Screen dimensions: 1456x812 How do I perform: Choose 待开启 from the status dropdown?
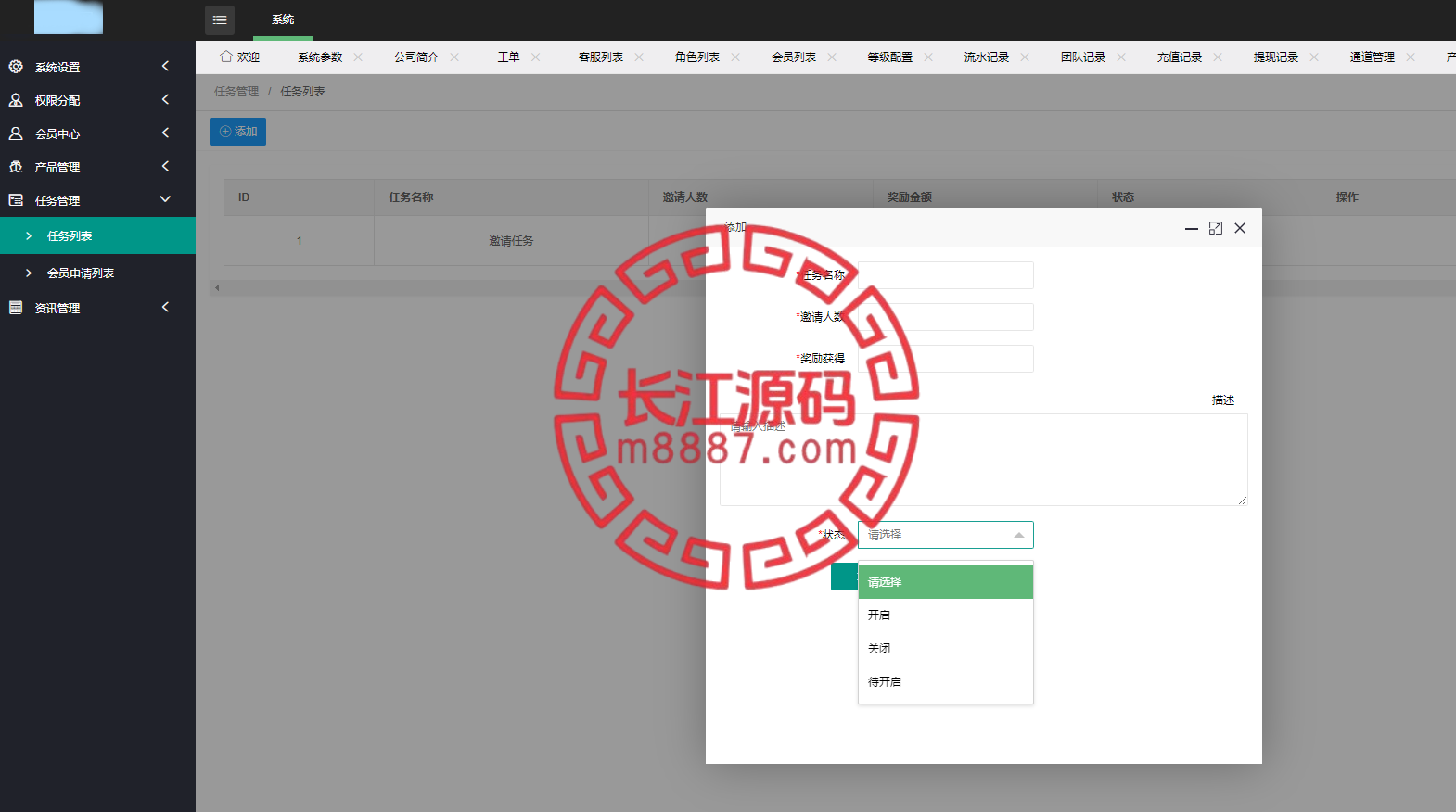click(945, 682)
